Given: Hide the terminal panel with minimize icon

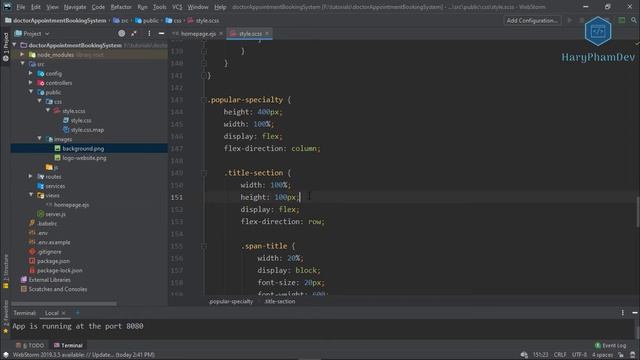Looking at the screenshot, I should tap(635, 313).
